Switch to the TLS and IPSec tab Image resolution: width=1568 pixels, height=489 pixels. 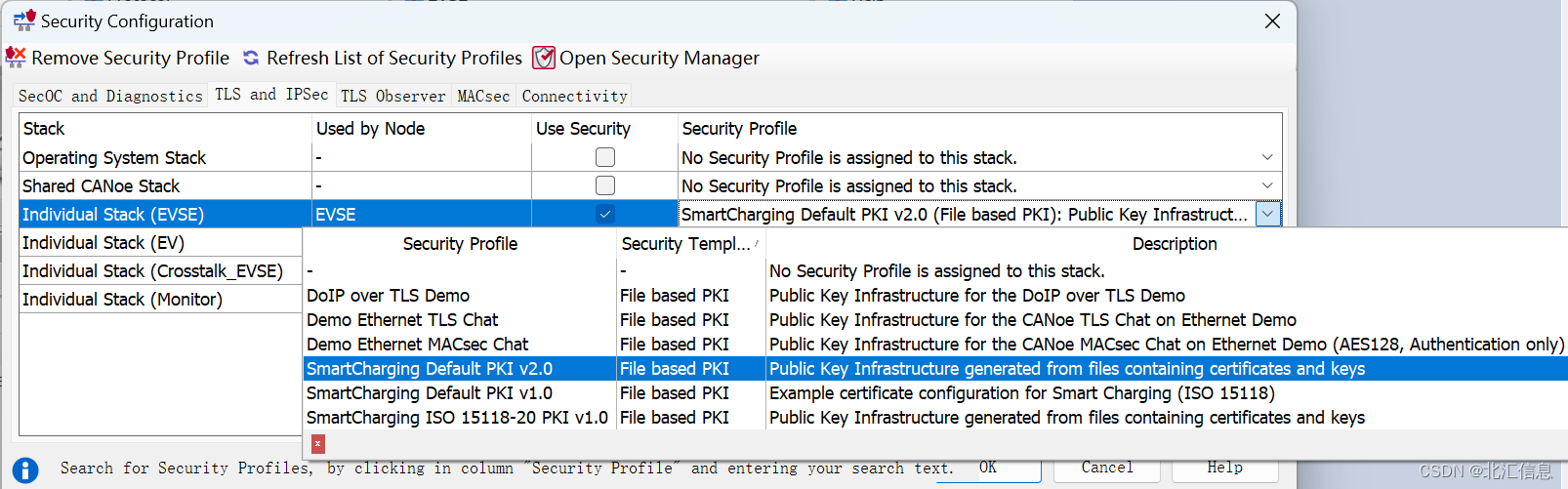271,94
